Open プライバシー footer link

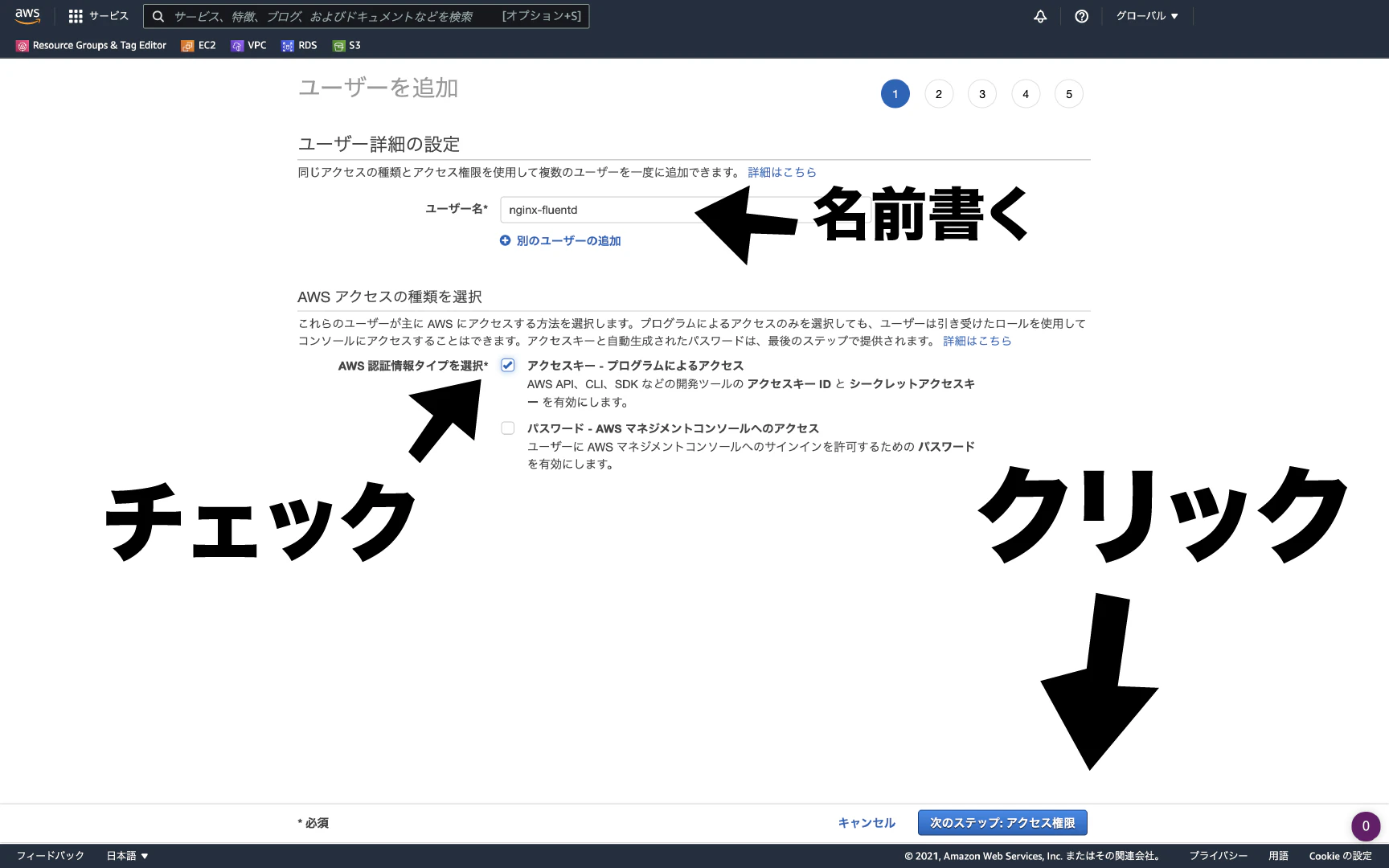[x=1219, y=856]
